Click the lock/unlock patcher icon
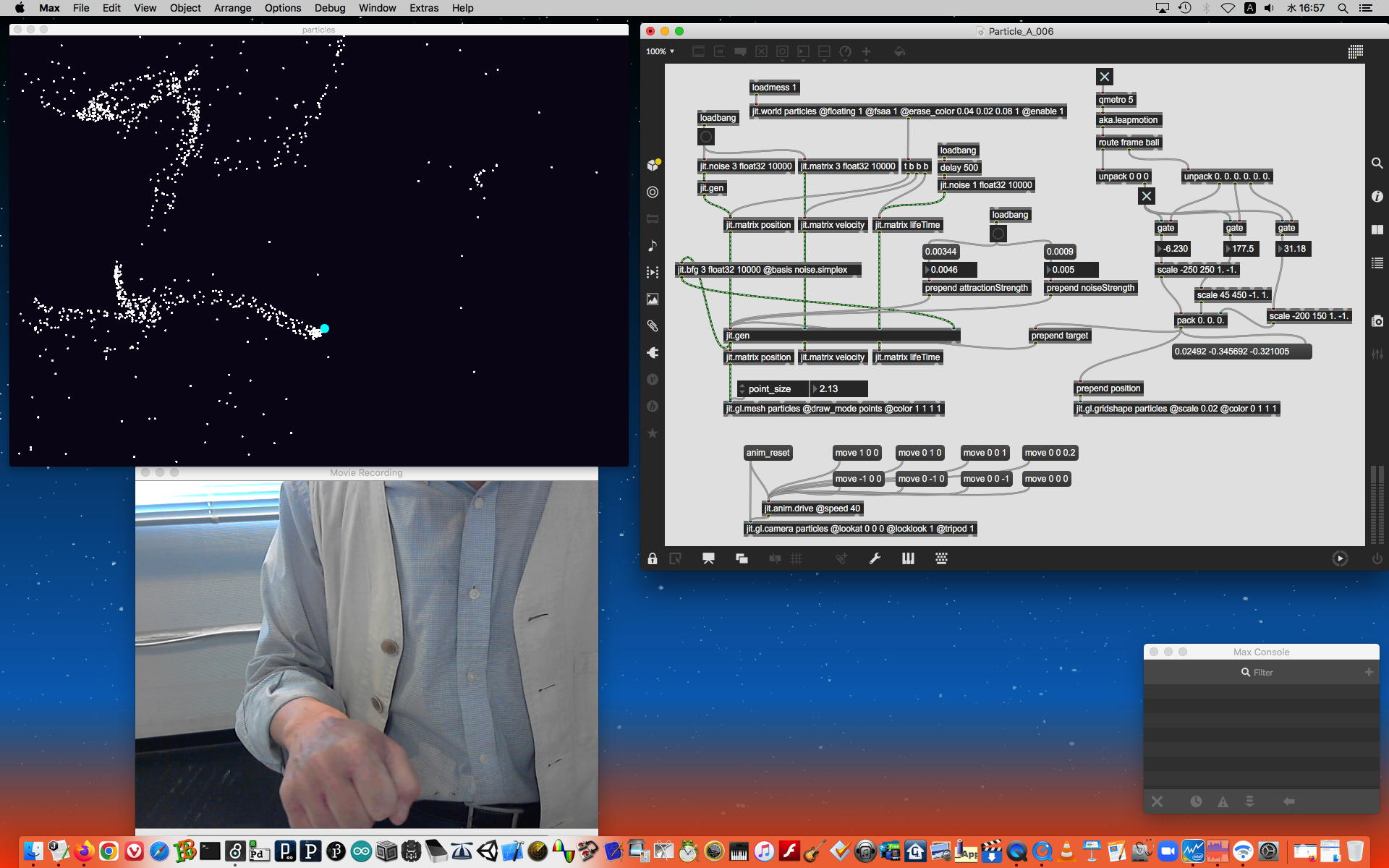This screenshot has height=868, width=1389. point(653,558)
